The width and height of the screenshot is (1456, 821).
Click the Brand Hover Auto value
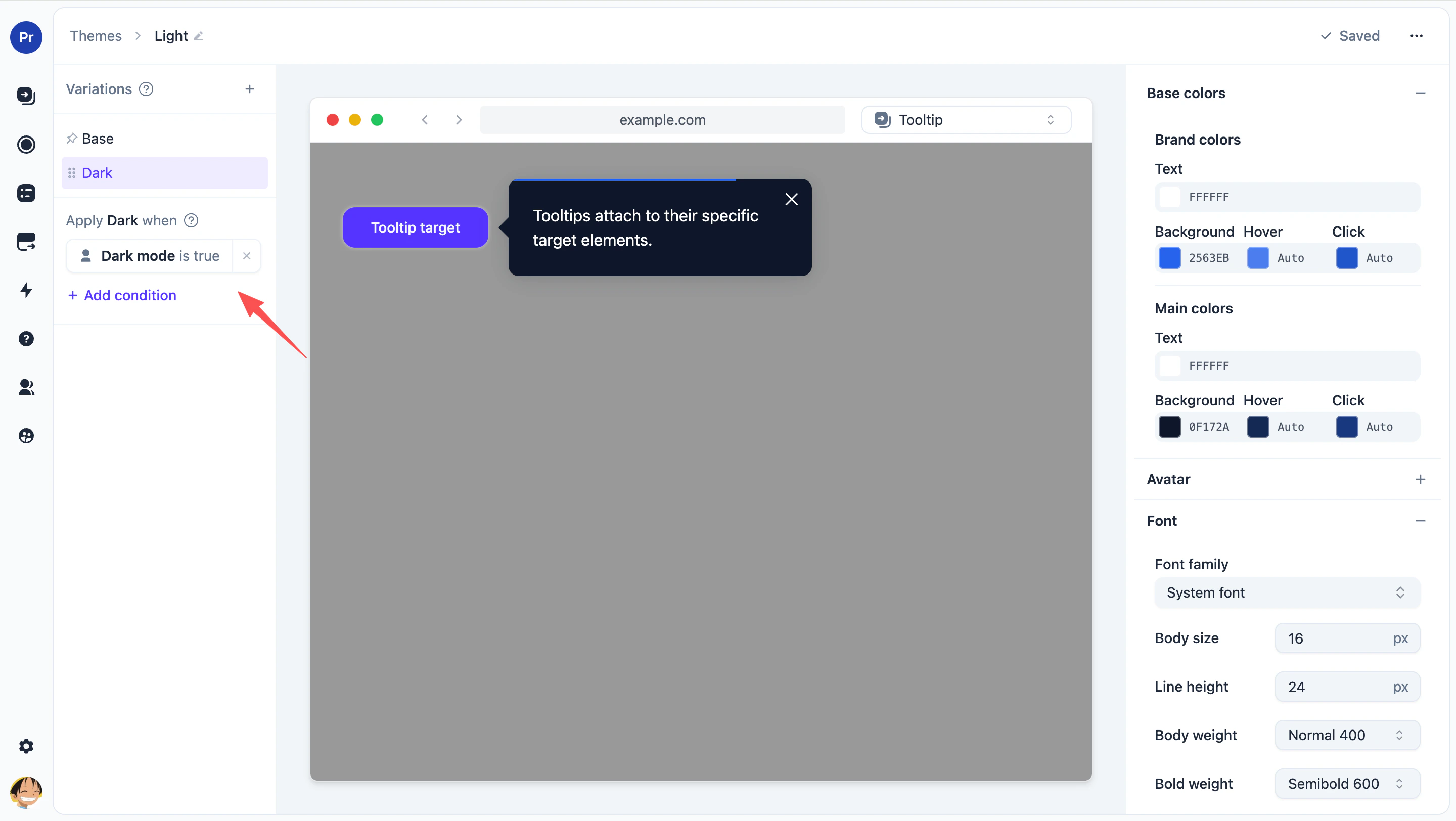(x=1290, y=258)
